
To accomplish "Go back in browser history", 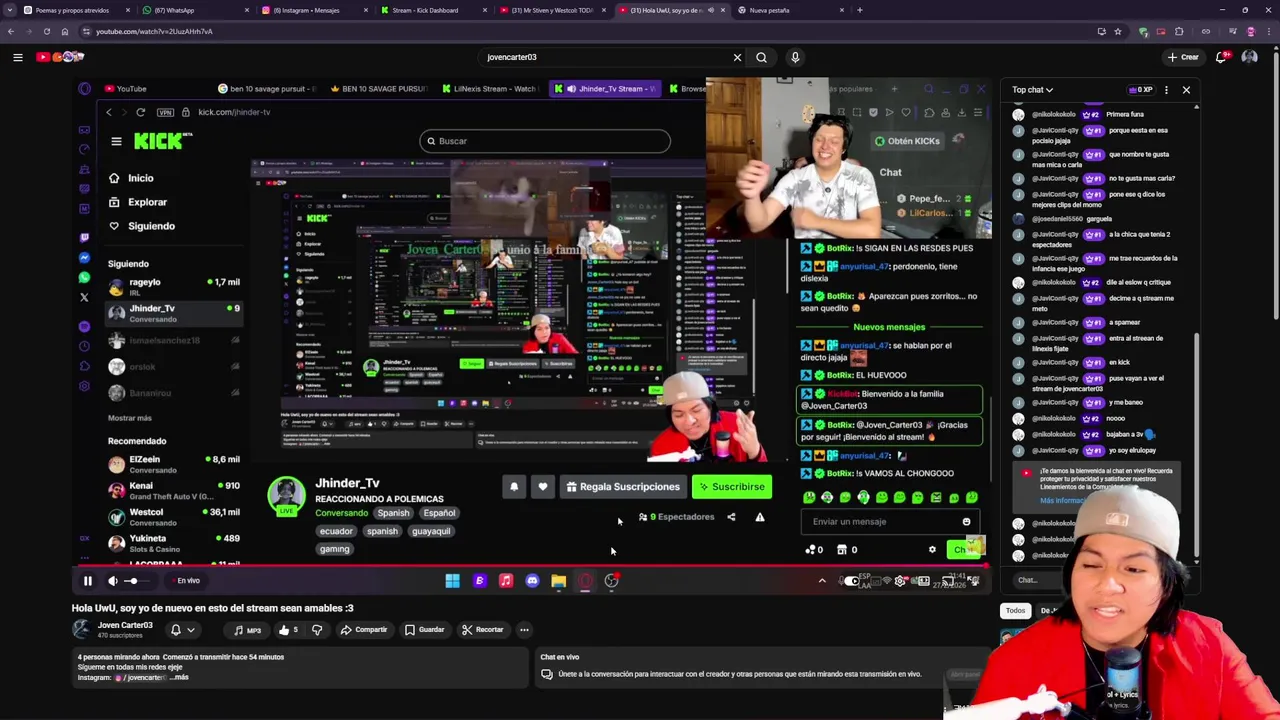I will (x=11, y=31).
